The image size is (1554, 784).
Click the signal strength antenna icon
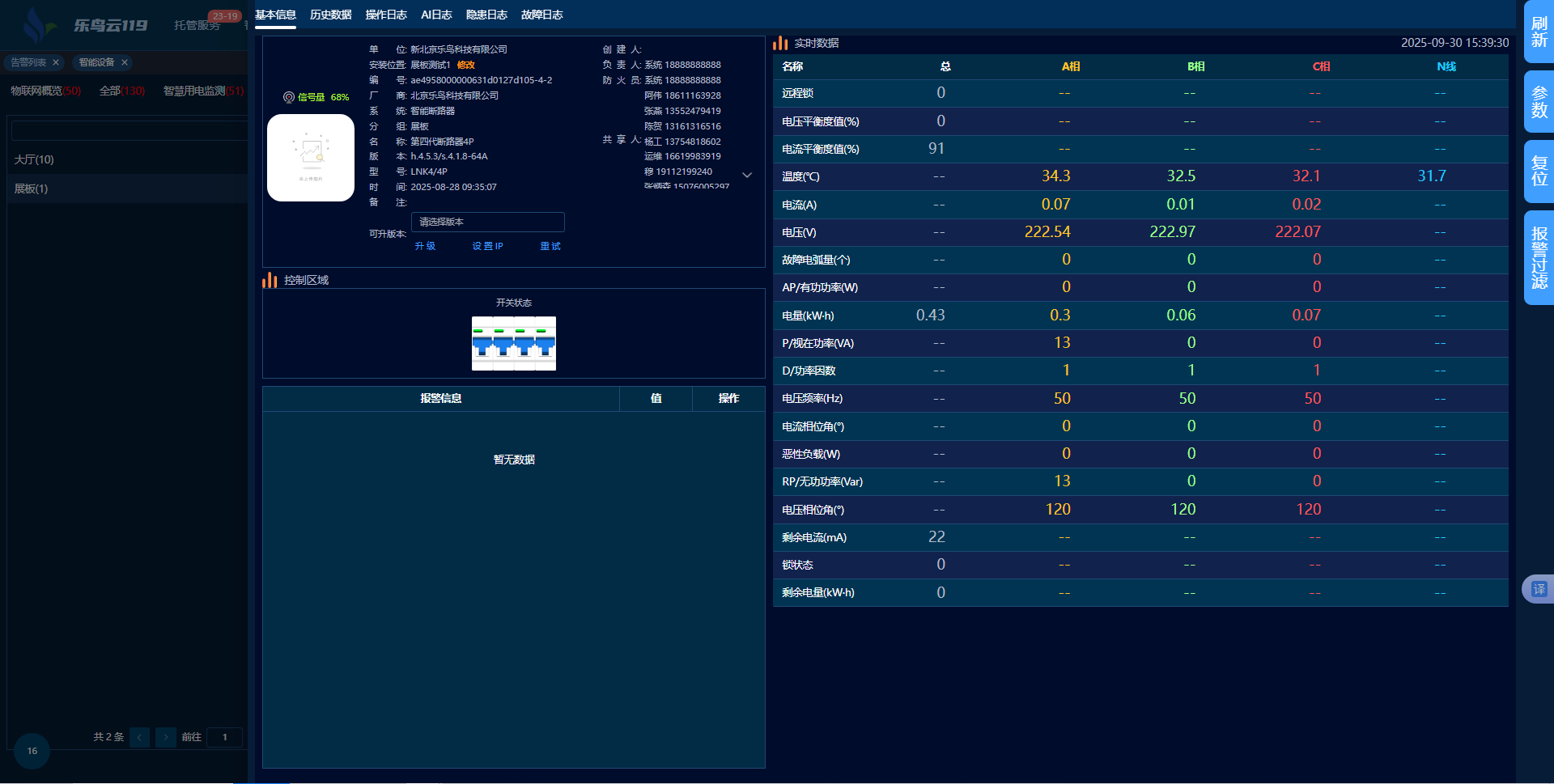coord(289,97)
